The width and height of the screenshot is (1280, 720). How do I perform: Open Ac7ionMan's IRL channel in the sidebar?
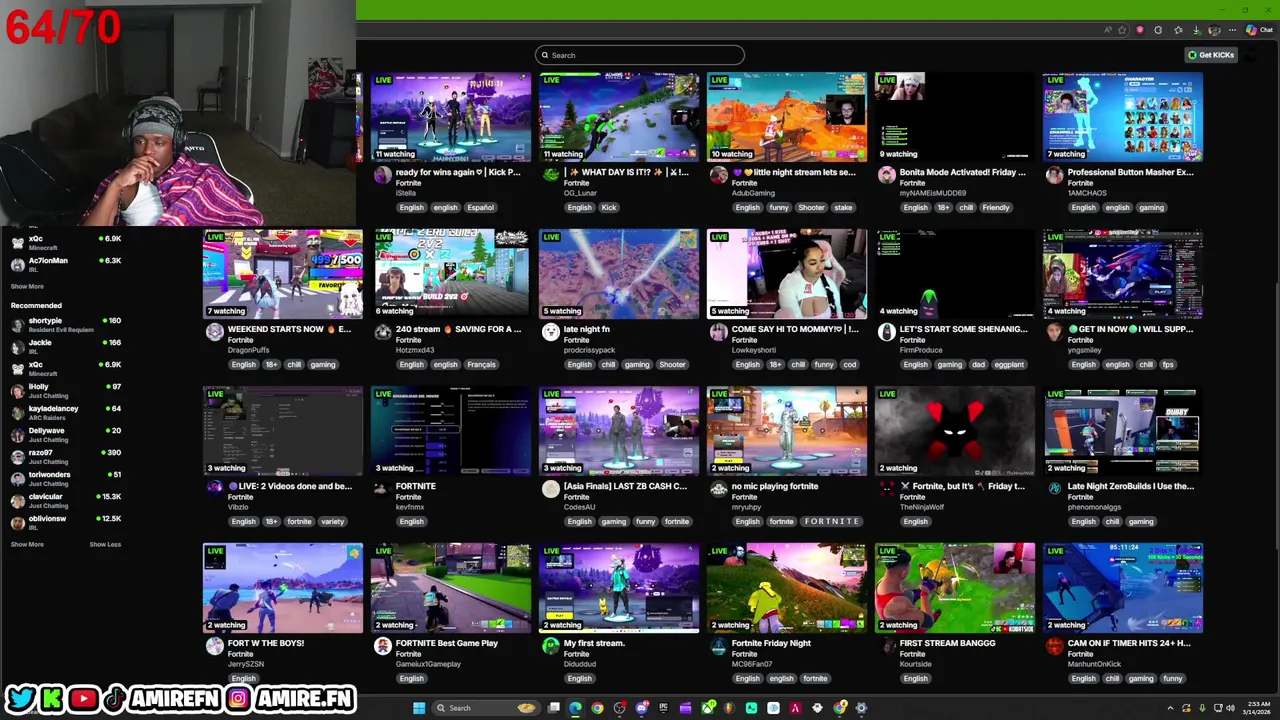click(x=65, y=264)
